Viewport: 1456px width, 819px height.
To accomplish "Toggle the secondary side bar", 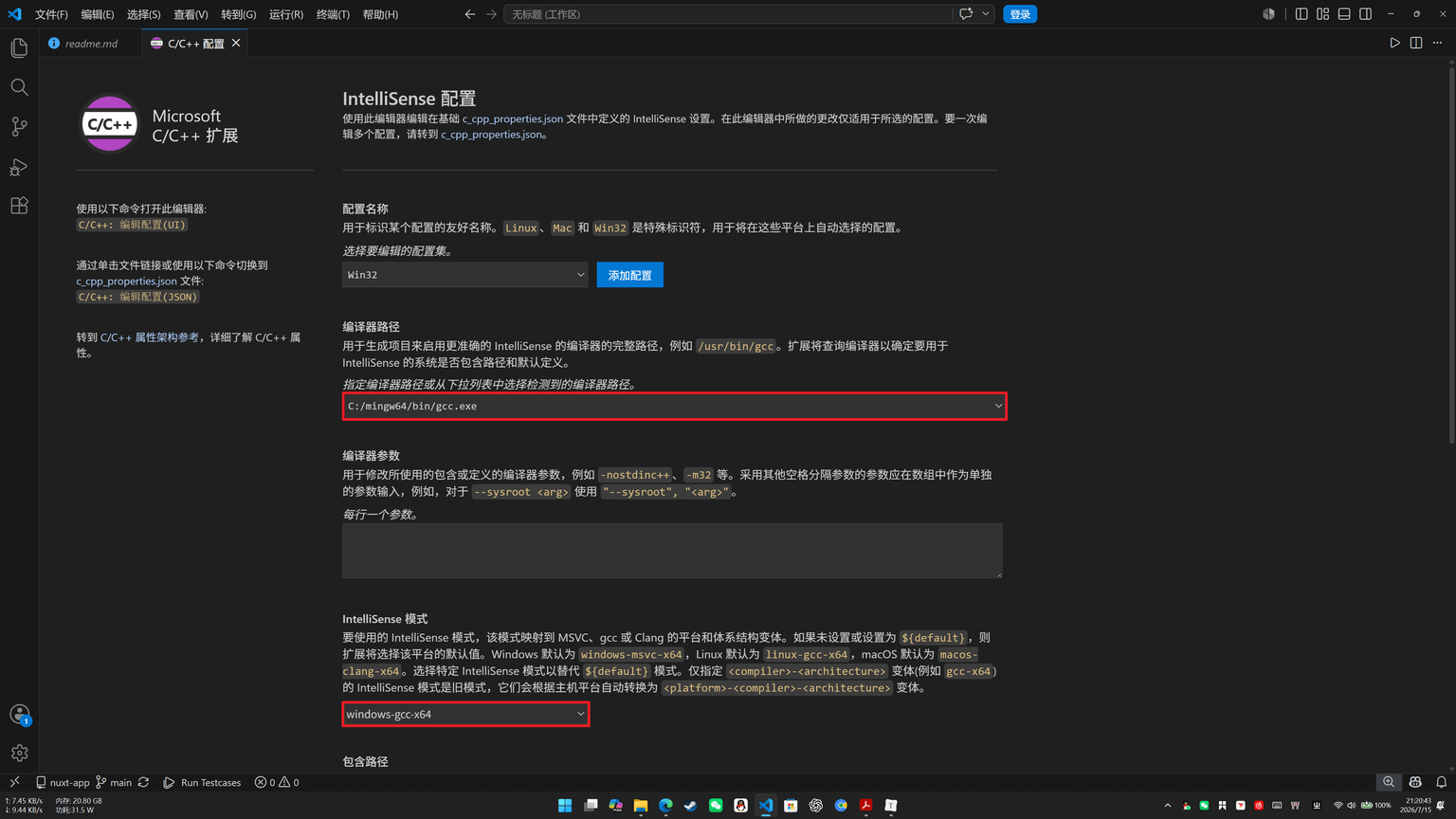I will 1365,14.
